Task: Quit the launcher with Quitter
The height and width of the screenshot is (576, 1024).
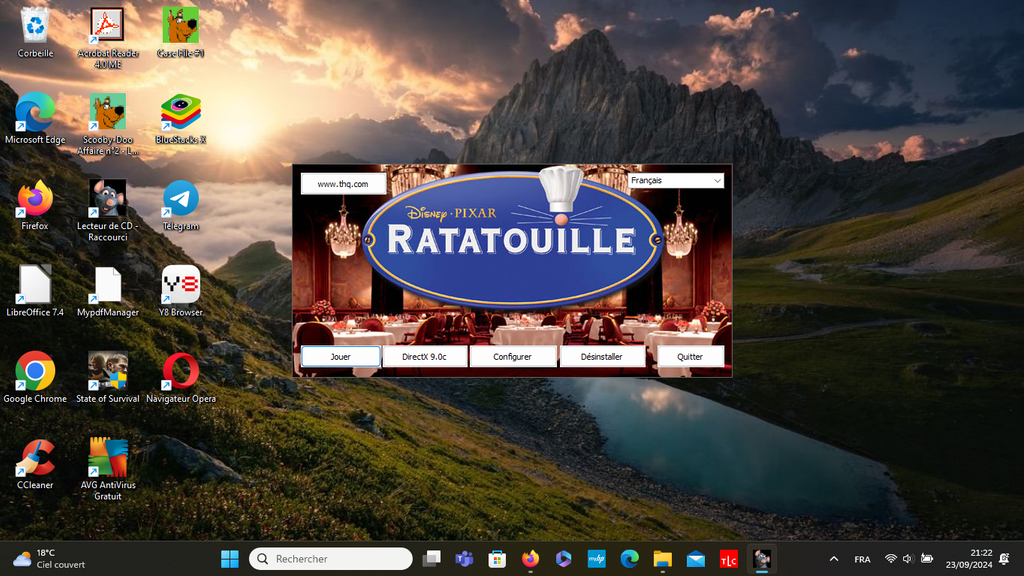Action: coord(690,357)
